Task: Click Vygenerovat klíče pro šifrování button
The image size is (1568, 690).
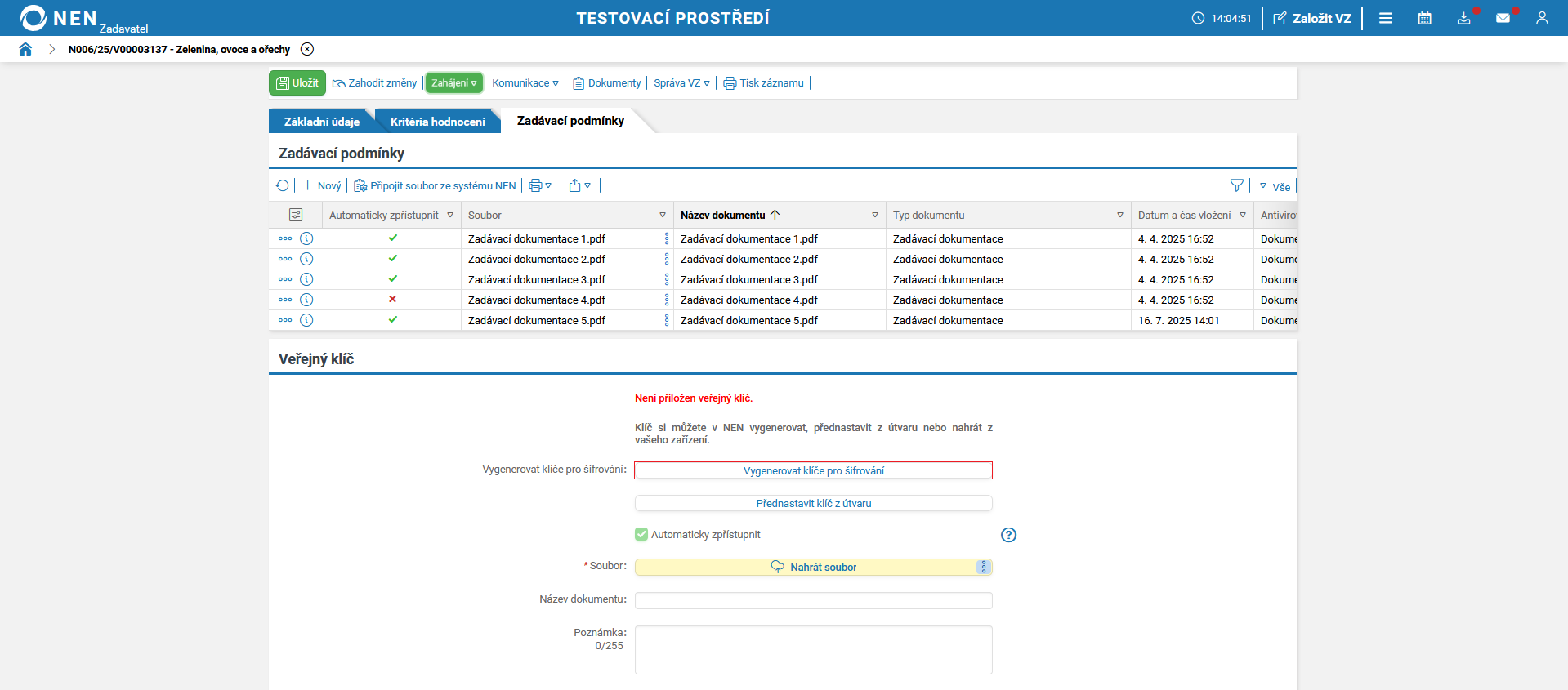Action: (x=813, y=470)
